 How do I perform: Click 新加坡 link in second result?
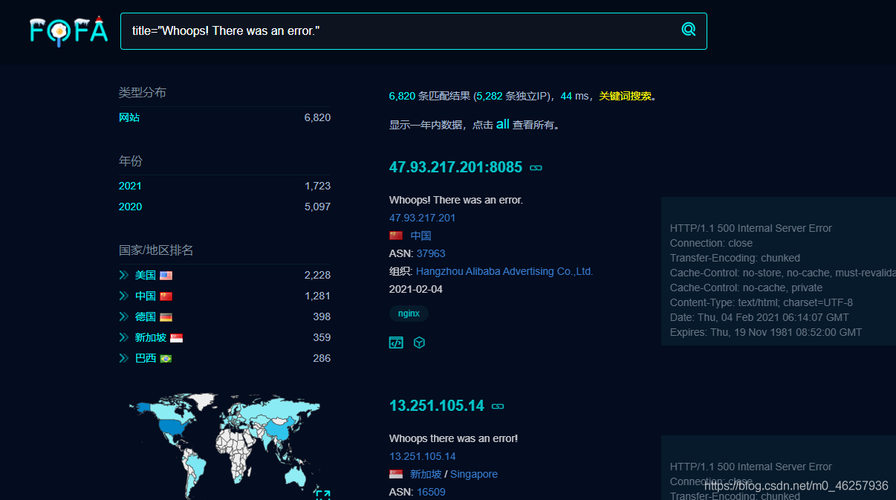tap(426, 474)
